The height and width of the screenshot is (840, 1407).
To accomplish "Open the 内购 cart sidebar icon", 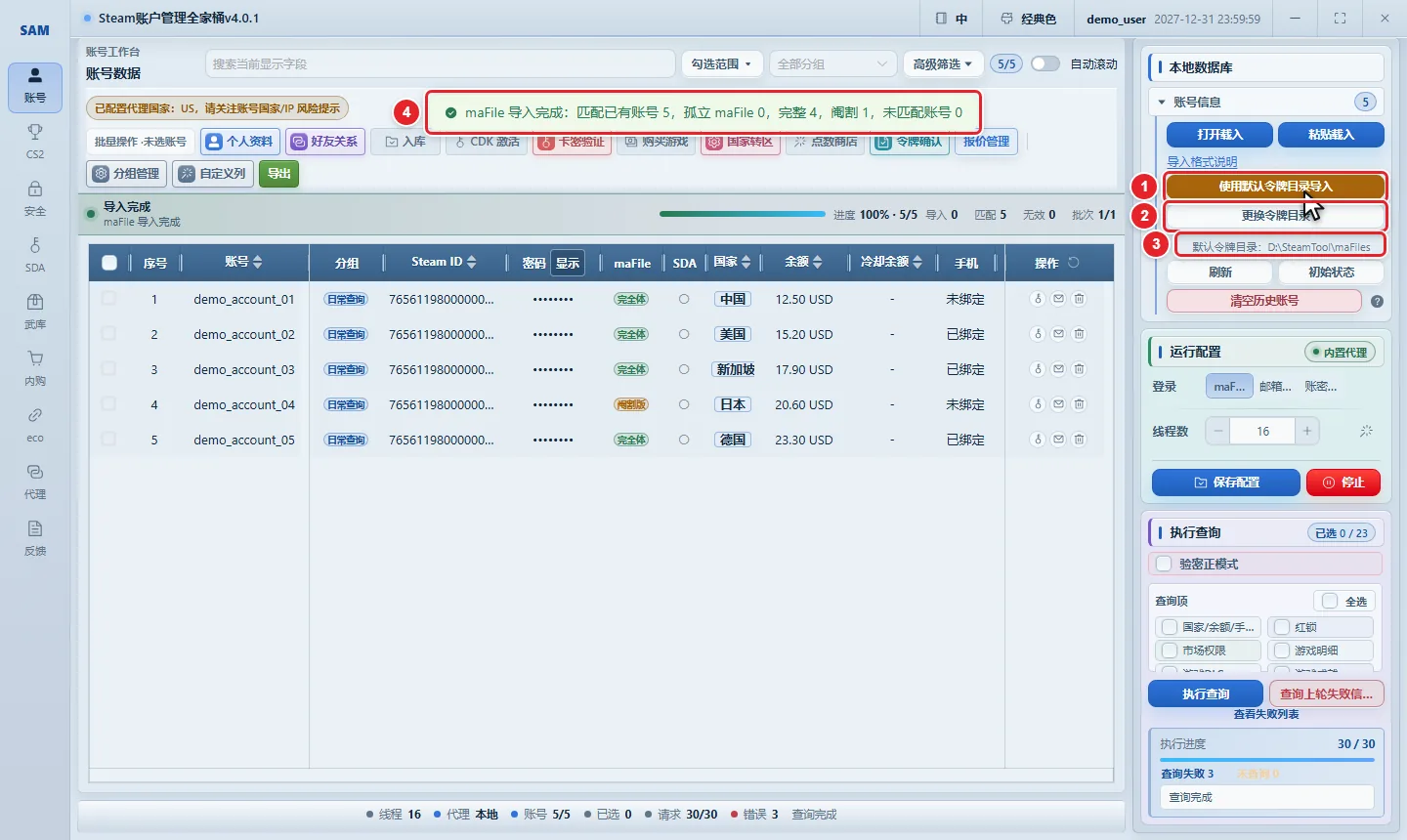I will click(x=35, y=367).
